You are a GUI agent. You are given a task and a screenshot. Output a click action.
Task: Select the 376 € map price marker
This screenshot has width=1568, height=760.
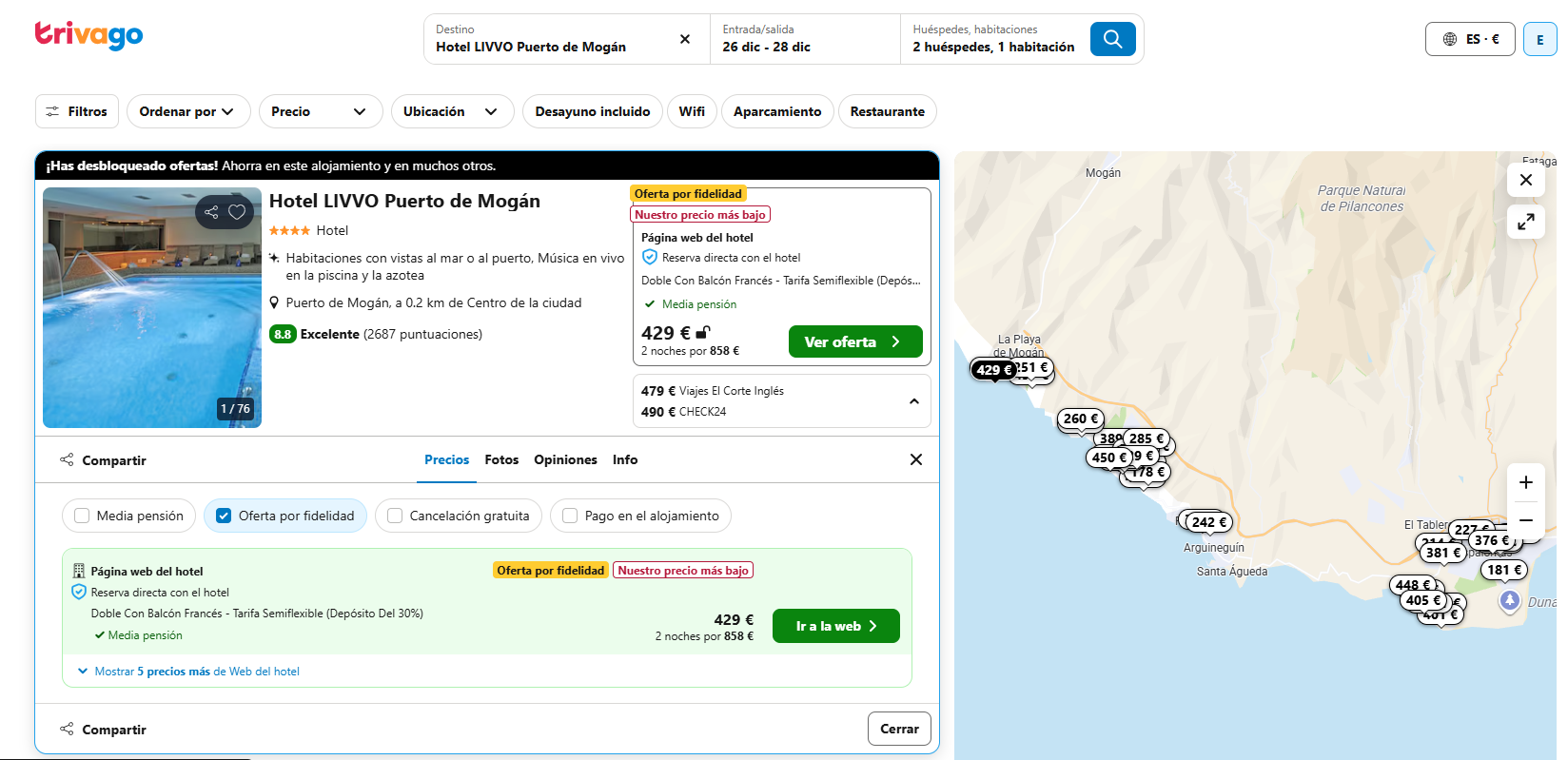[1492, 540]
